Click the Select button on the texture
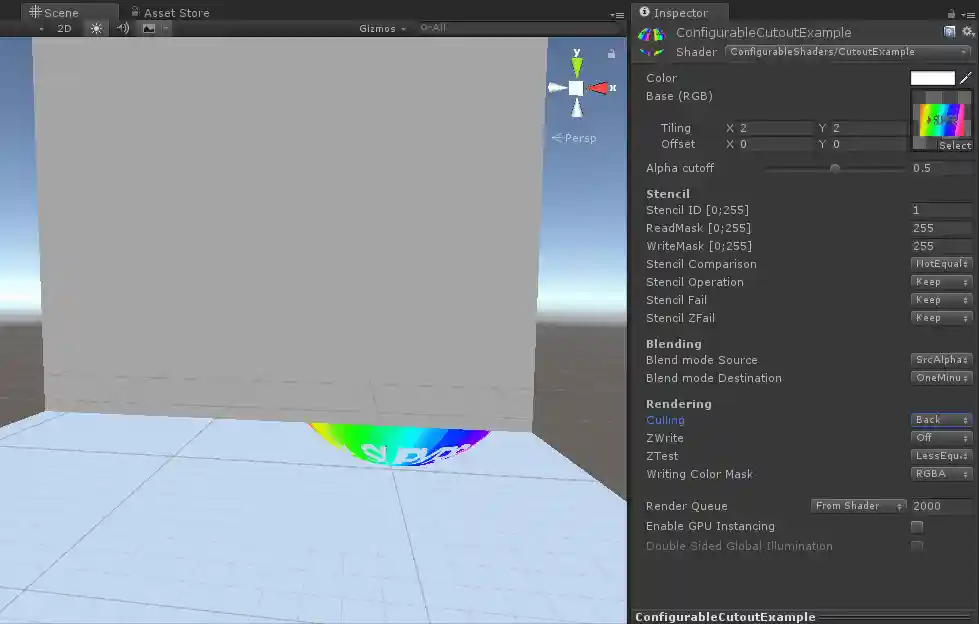The width and height of the screenshot is (979, 624). 953,144
